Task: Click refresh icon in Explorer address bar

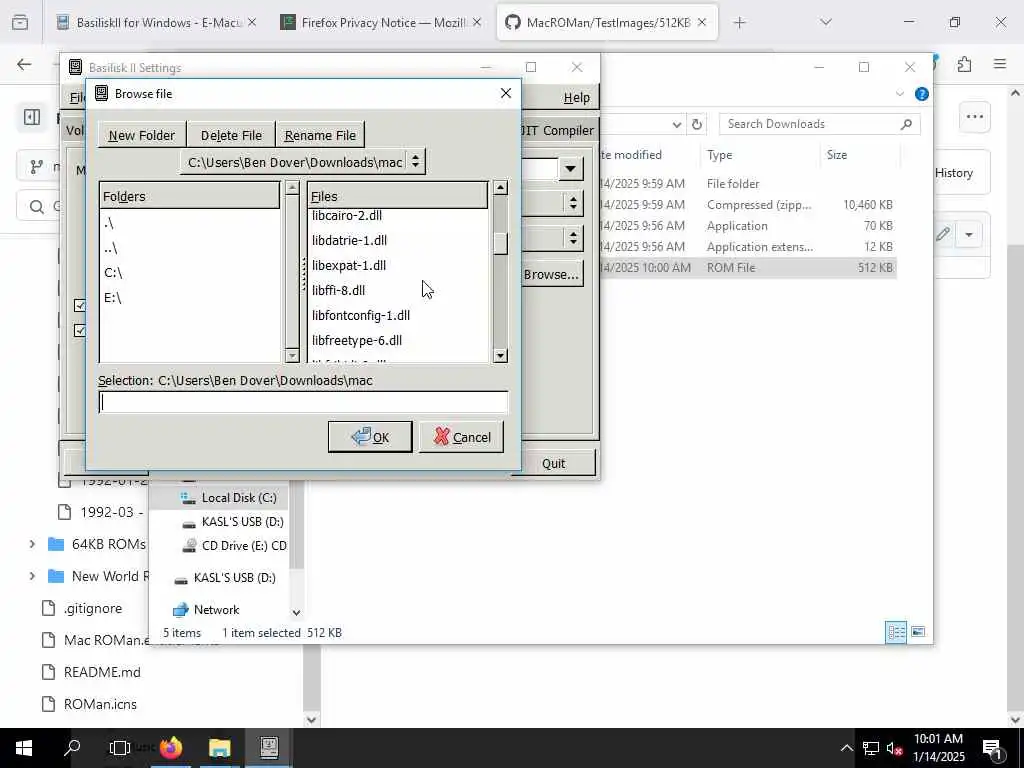Action: tap(697, 124)
